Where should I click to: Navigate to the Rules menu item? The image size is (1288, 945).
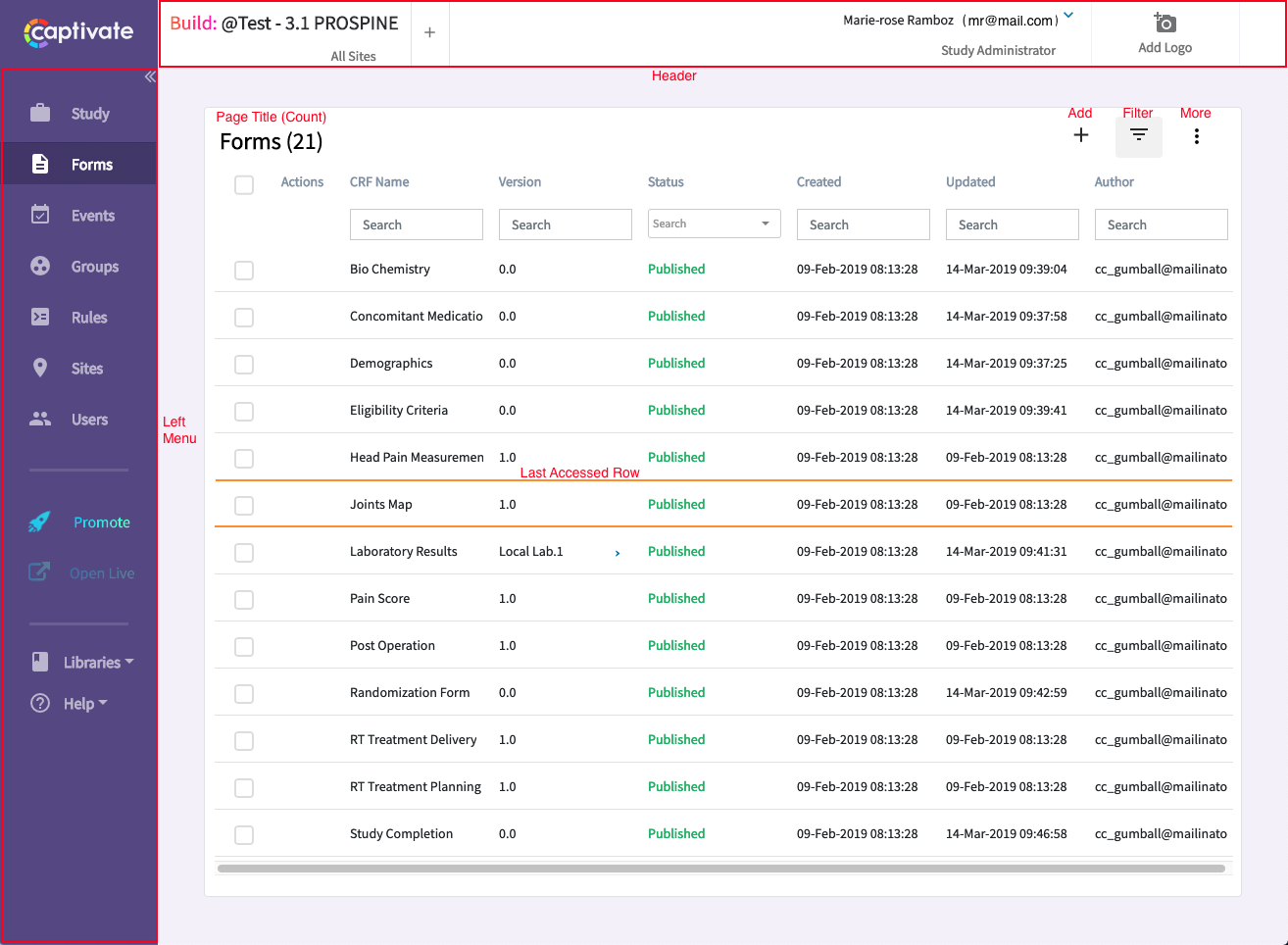click(x=88, y=318)
